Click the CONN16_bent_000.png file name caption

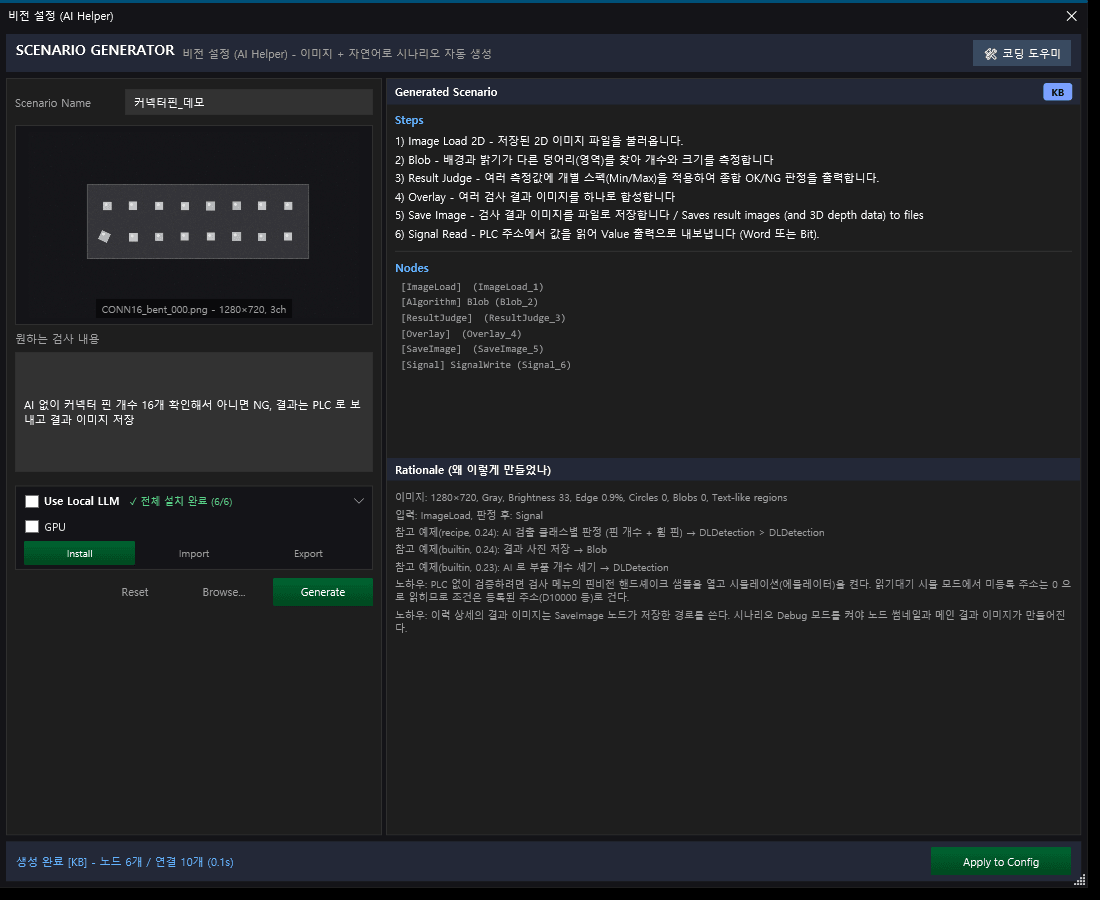pyautogui.click(x=194, y=309)
